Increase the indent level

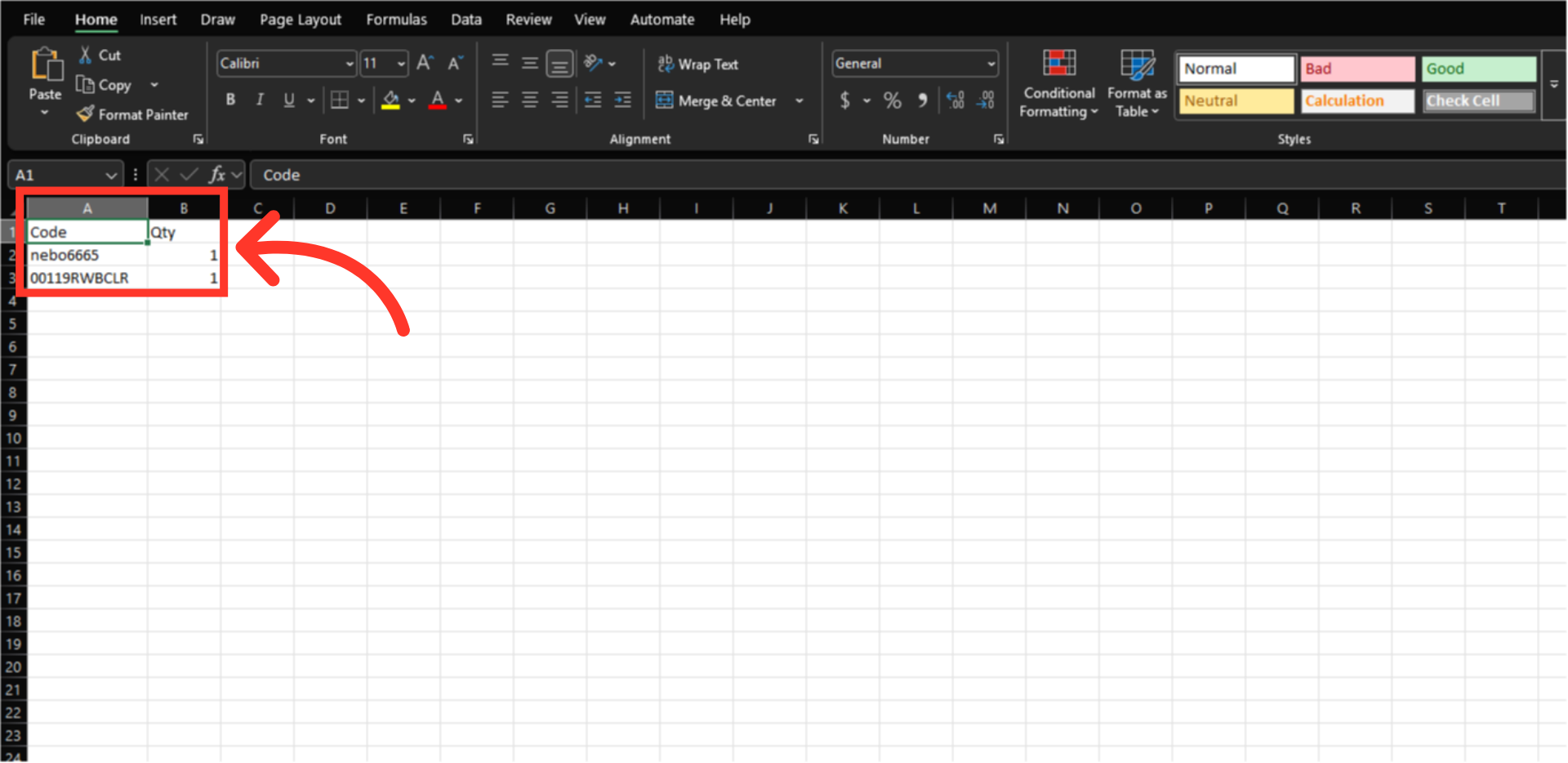[623, 100]
